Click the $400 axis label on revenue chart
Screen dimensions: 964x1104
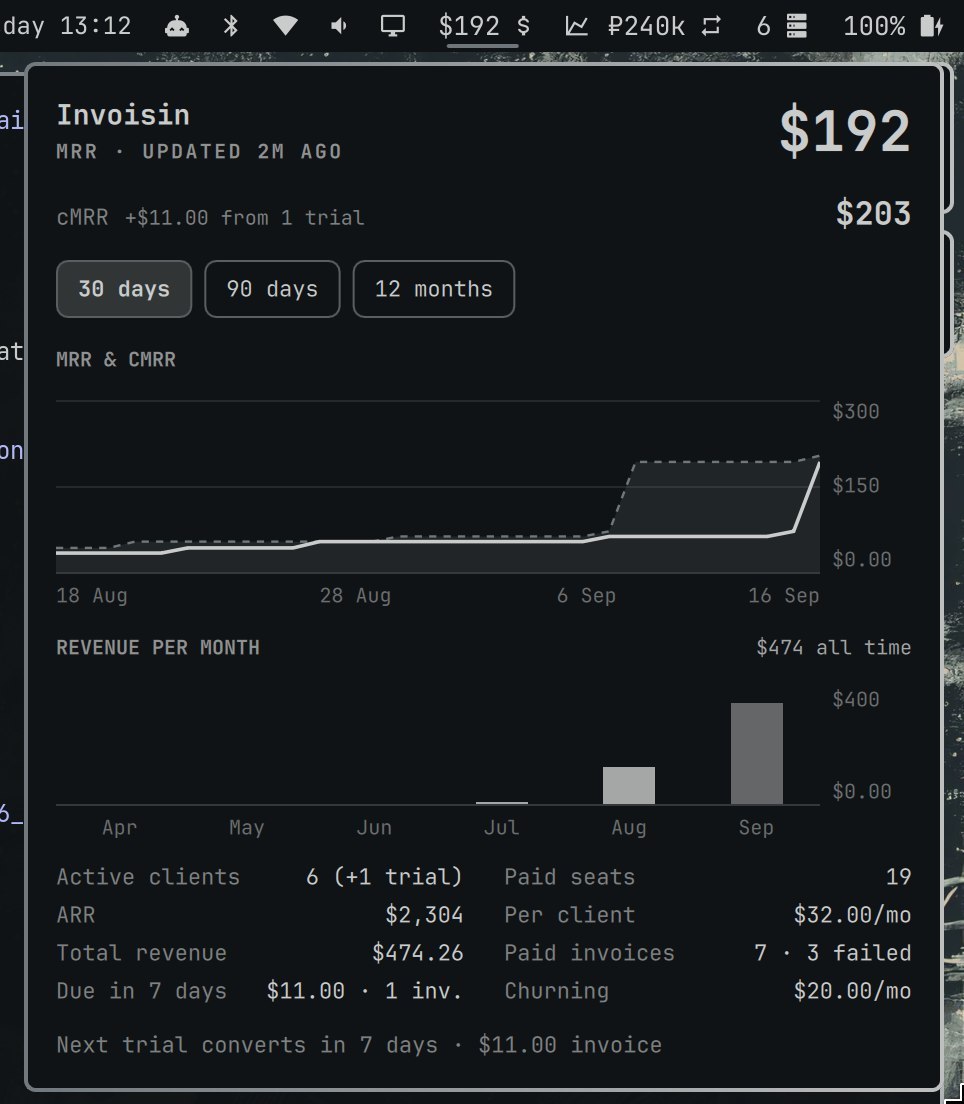pos(856,699)
